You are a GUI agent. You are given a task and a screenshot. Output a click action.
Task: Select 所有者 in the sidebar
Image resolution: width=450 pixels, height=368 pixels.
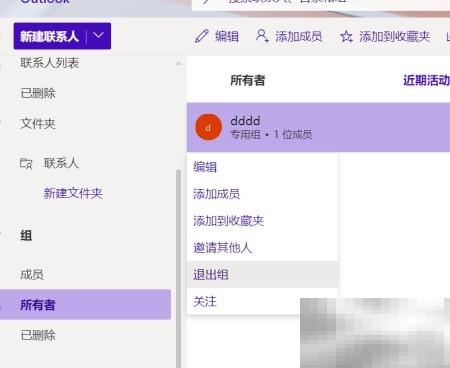click(x=85, y=305)
